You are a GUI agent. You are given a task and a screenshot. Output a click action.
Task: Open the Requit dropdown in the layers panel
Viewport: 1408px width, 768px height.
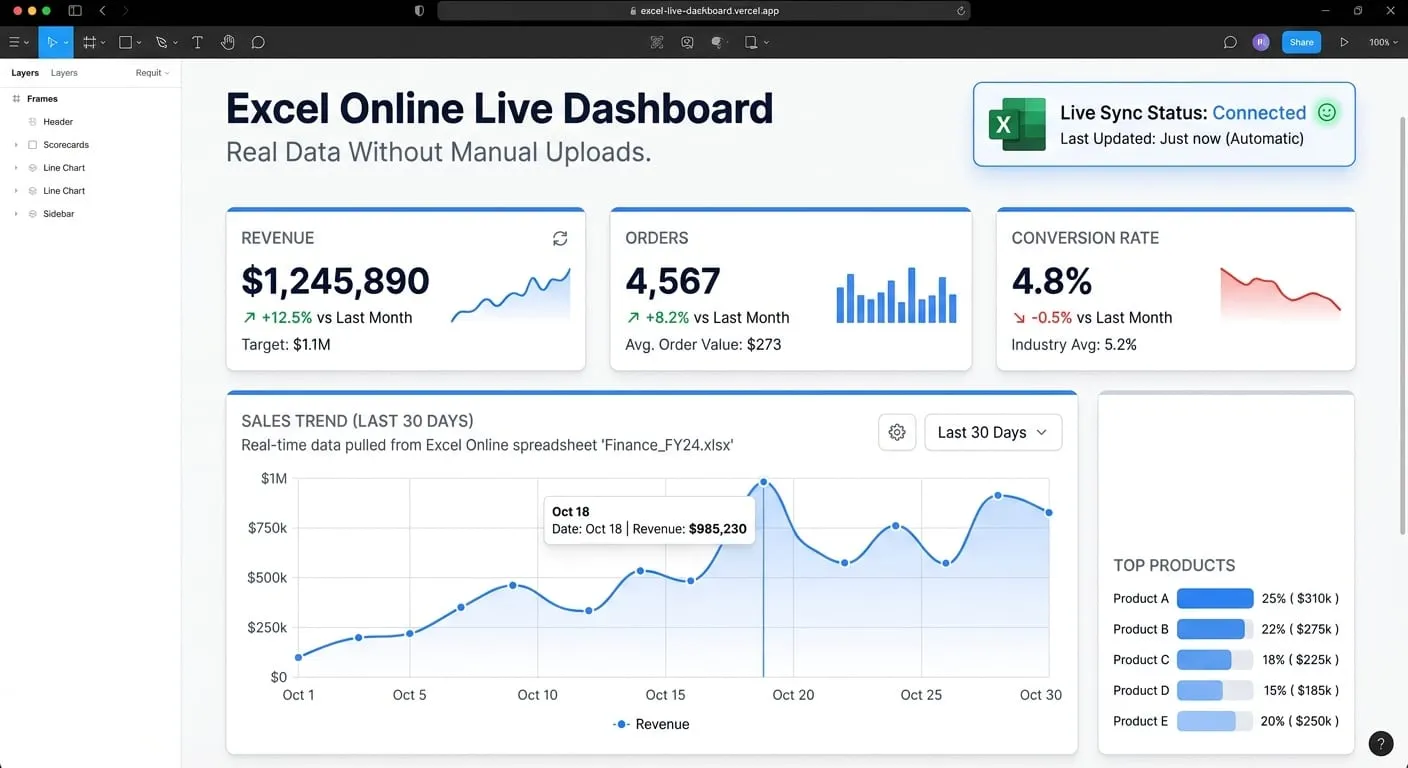click(152, 73)
